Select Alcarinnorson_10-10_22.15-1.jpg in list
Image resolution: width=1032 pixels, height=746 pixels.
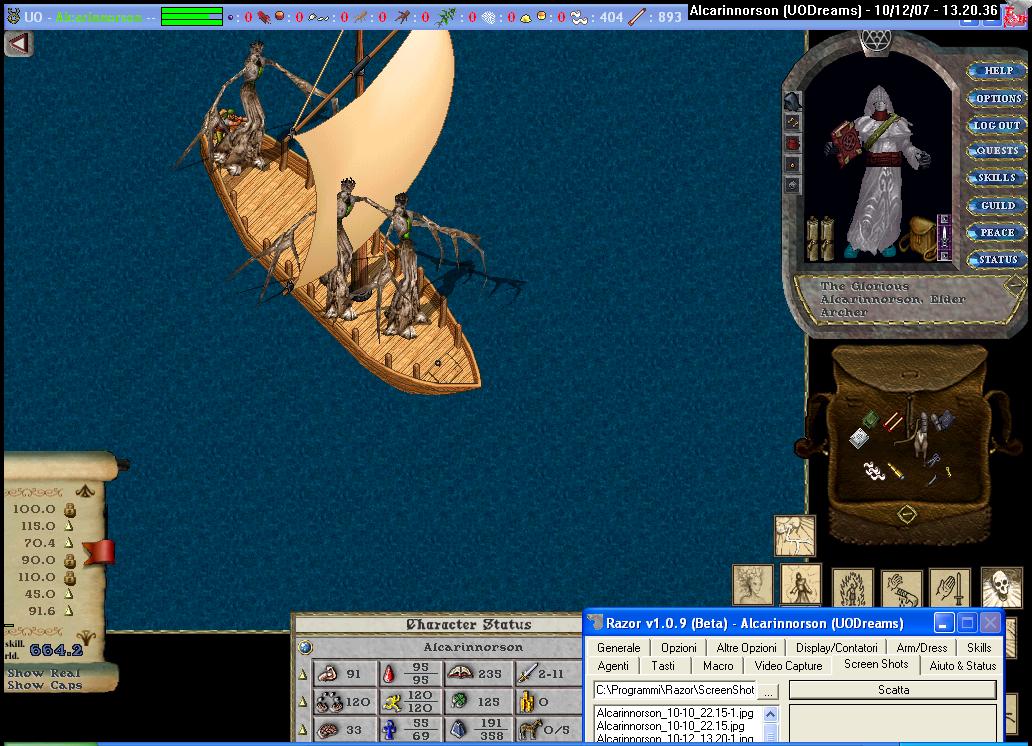(675, 713)
